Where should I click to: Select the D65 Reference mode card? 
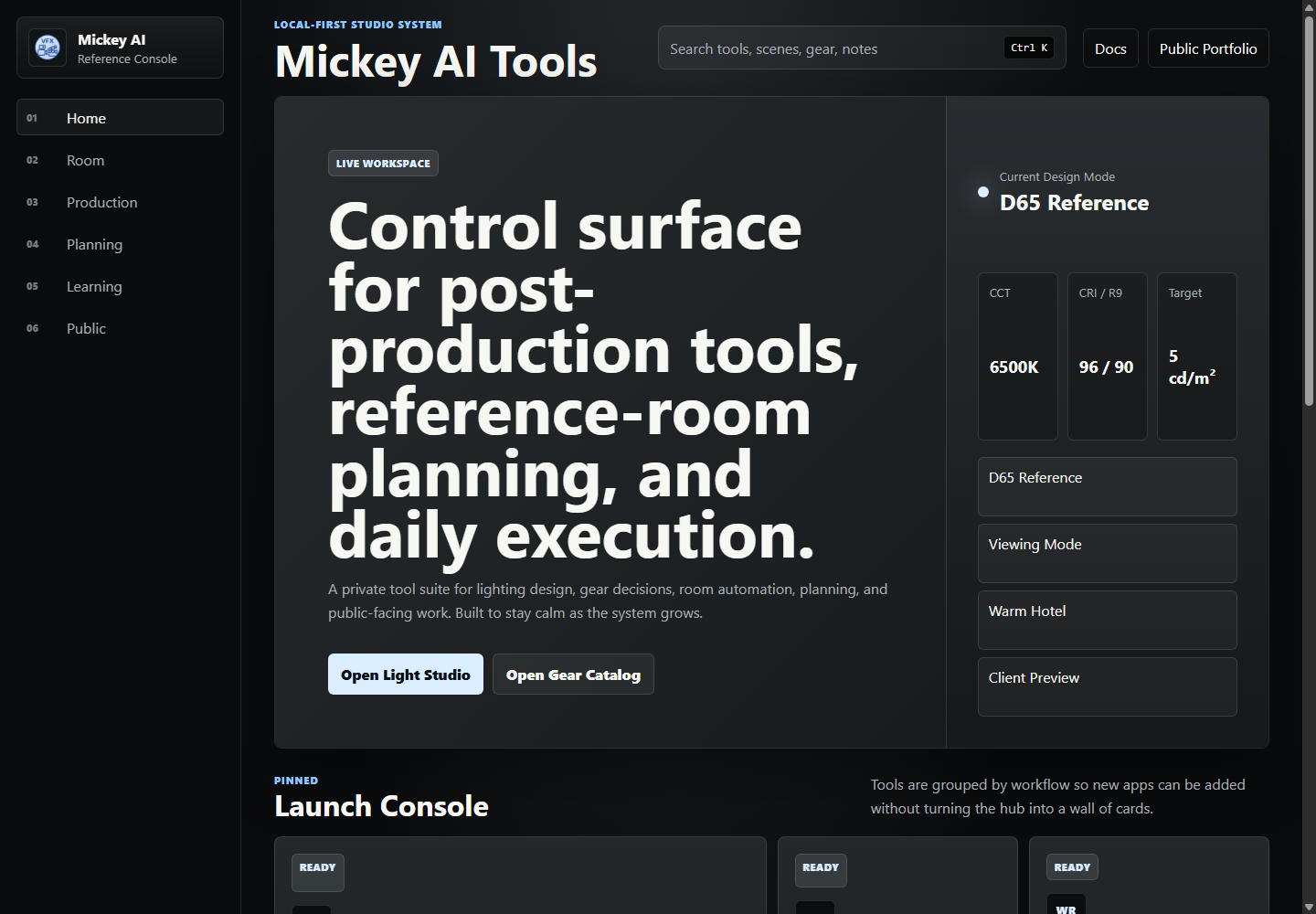(x=1107, y=486)
